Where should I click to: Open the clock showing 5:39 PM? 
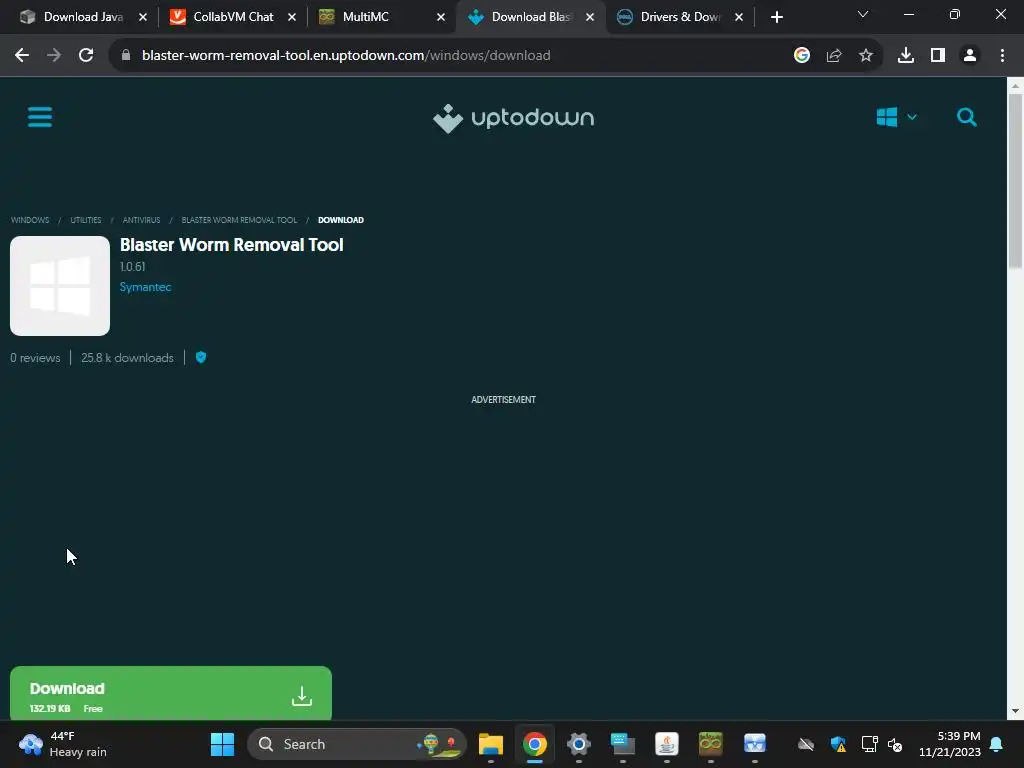coord(950,744)
